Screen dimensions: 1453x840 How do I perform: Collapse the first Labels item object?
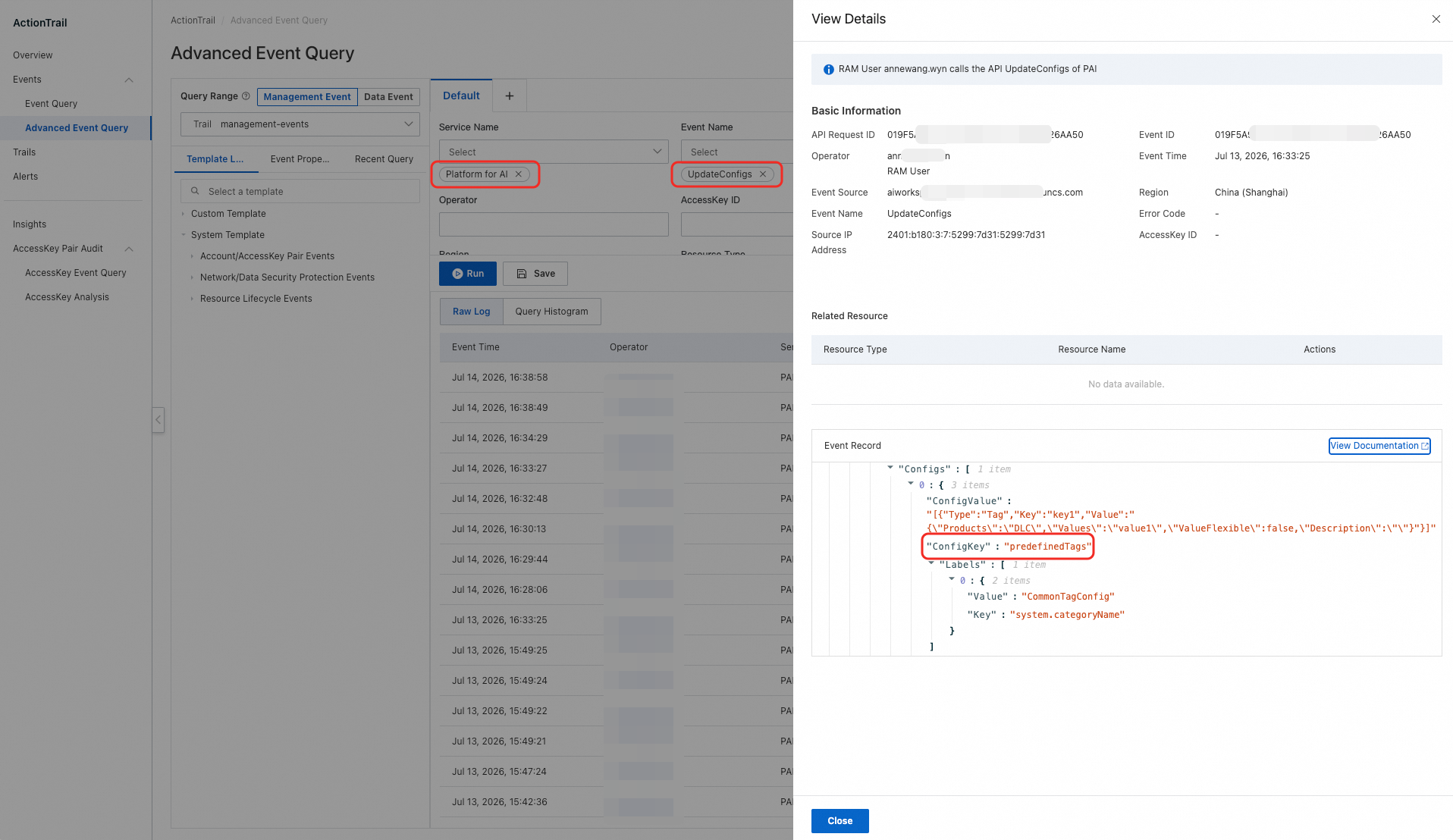click(952, 579)
